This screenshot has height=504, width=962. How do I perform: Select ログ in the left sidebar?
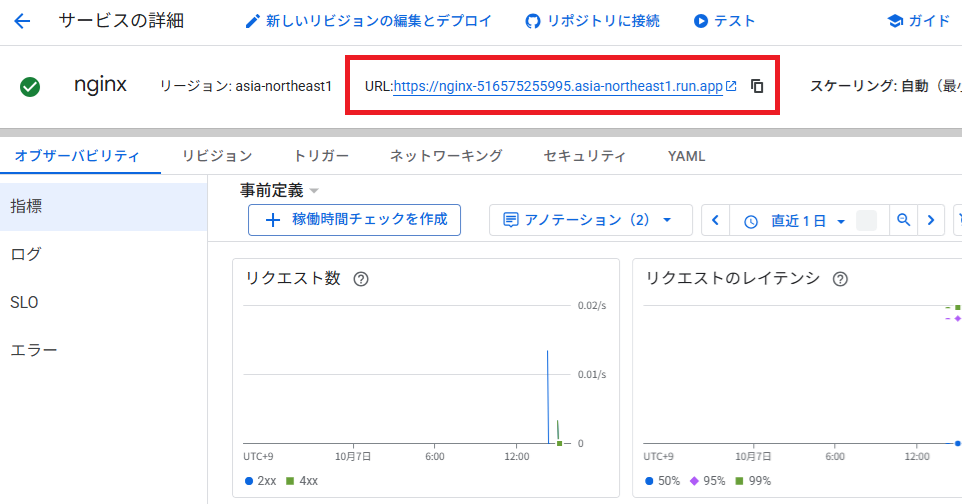(26, 254)
